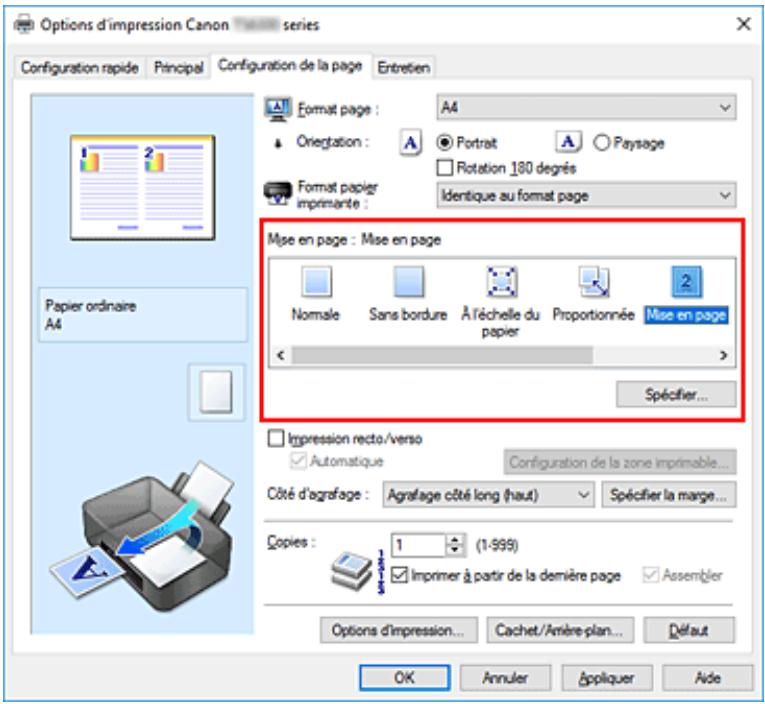Open the Côté d'agrafage dropdown
The width and height of the screenshot is (765, 704).
pyautogui.click(x=488, y=495)
